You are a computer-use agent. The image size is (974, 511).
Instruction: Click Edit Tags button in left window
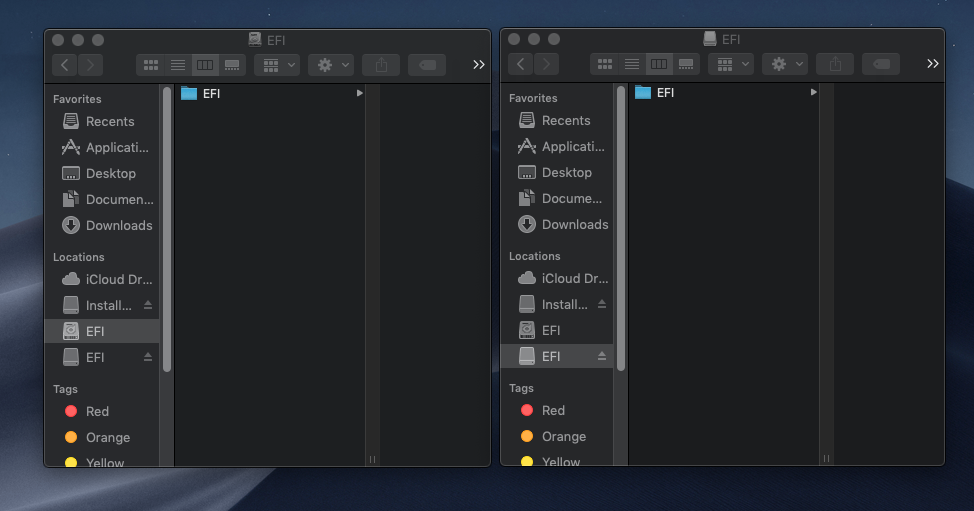tap(427, 65)
